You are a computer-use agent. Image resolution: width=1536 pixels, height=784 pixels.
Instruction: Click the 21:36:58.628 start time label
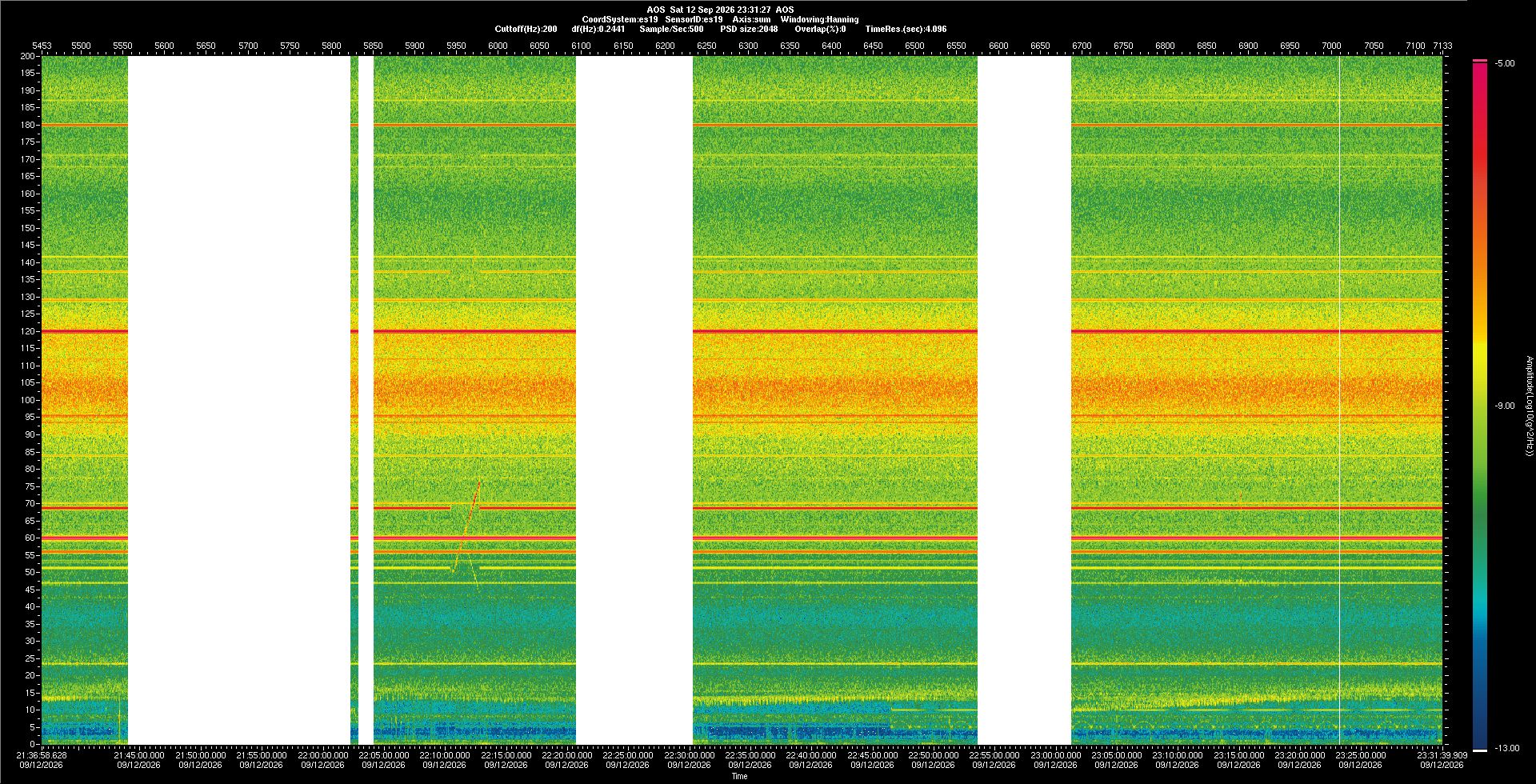pos(42,754)
